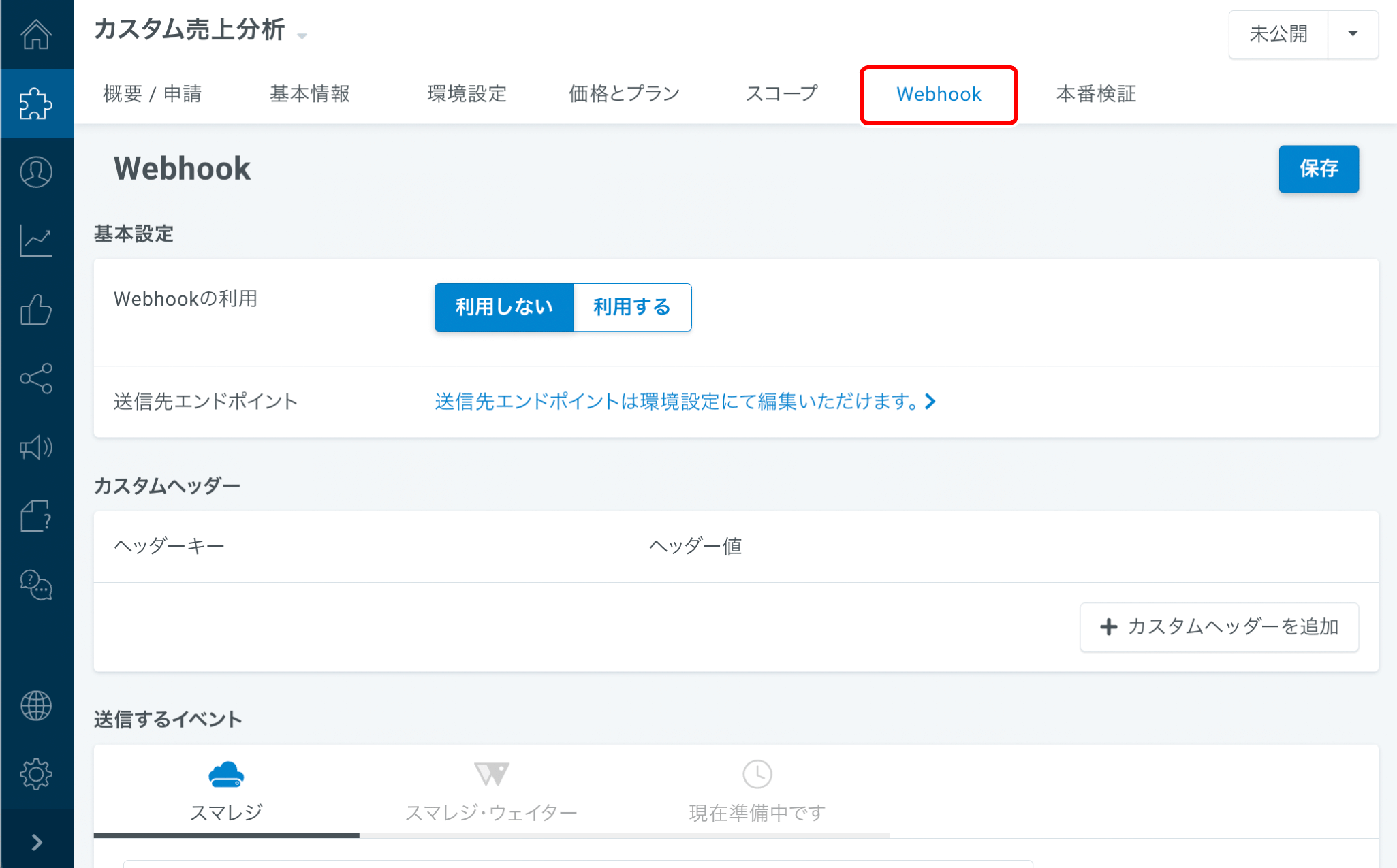Screen dimensions: 1397x868
Task: Click the home icon in sidebar
Action: tap(36, 34)
